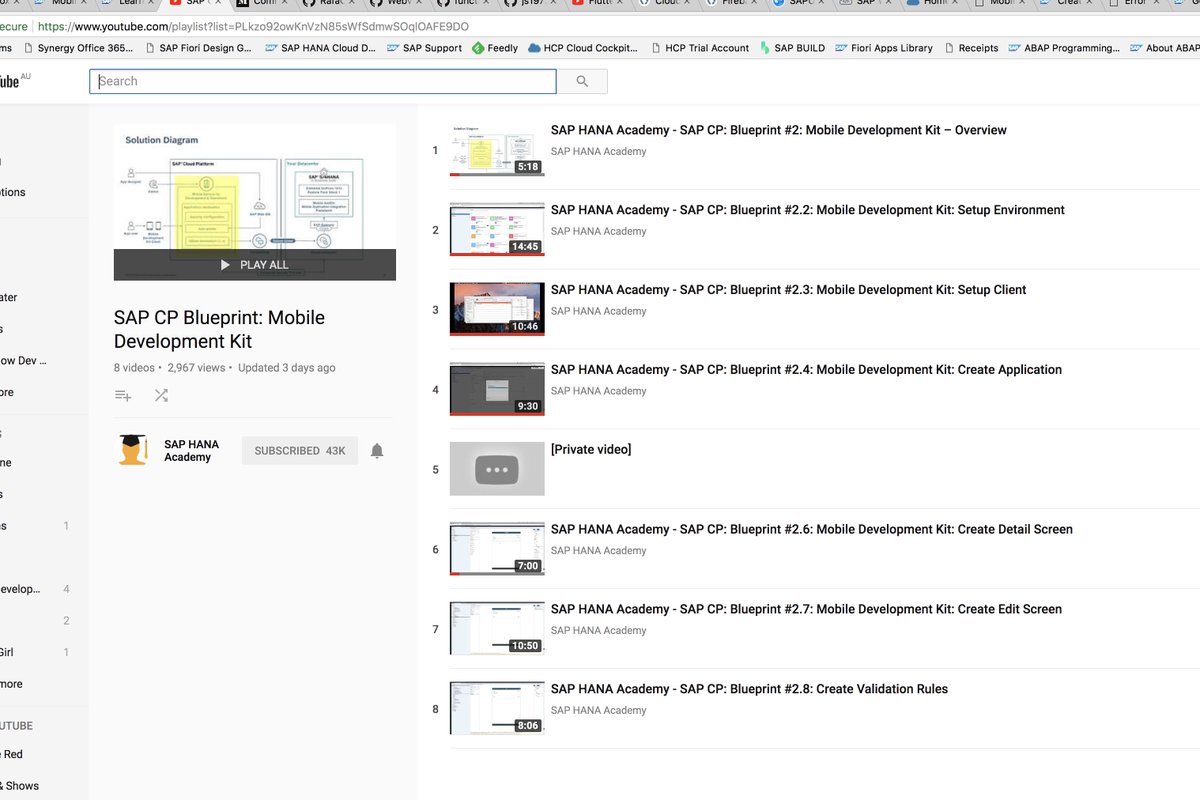Screen dimensions: 1200x800
Task: Open the SAP HANA Academy channel avatar
Action: tap(133, 450)
